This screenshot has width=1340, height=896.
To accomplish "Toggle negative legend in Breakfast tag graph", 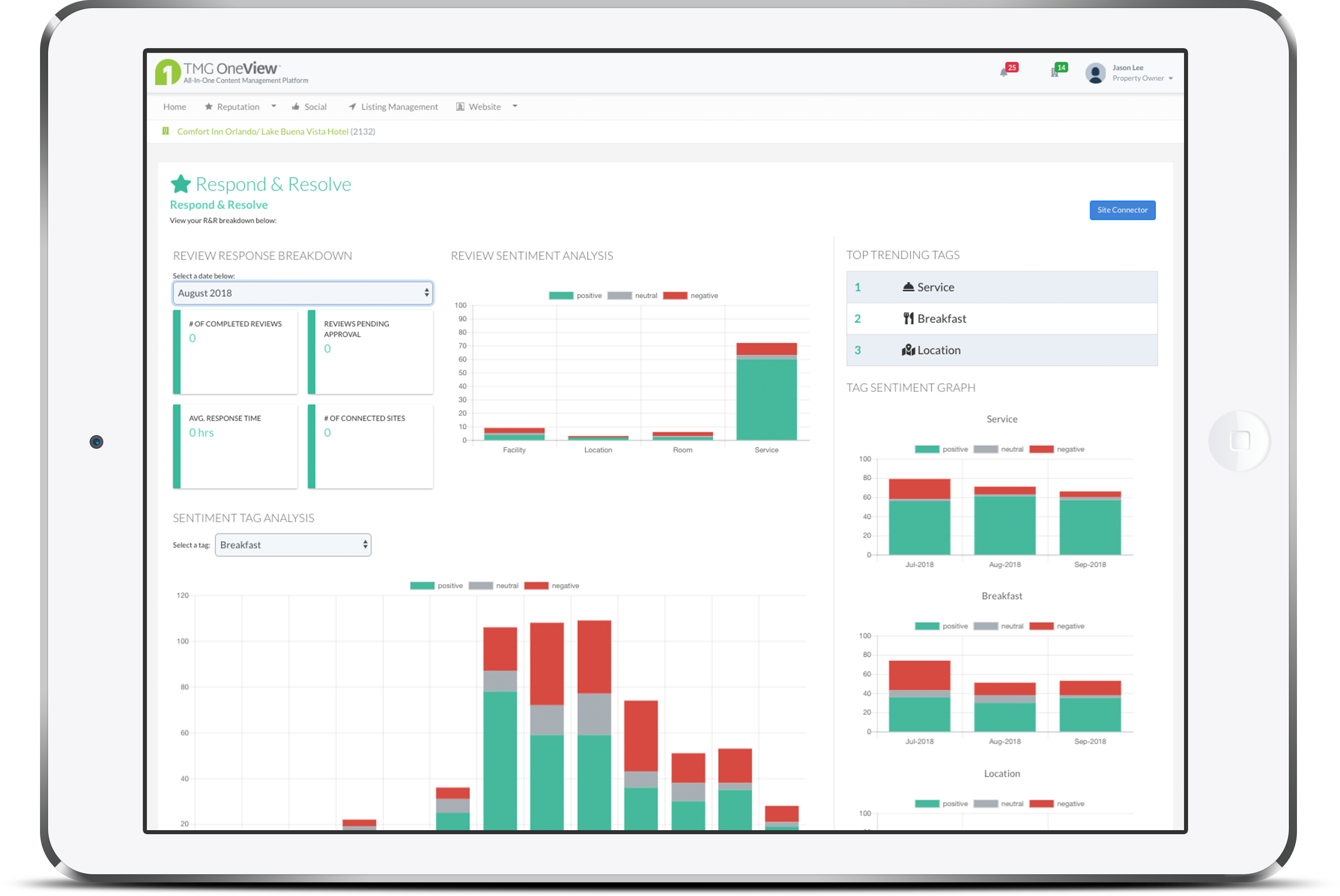I will (x=1057, y=626).
